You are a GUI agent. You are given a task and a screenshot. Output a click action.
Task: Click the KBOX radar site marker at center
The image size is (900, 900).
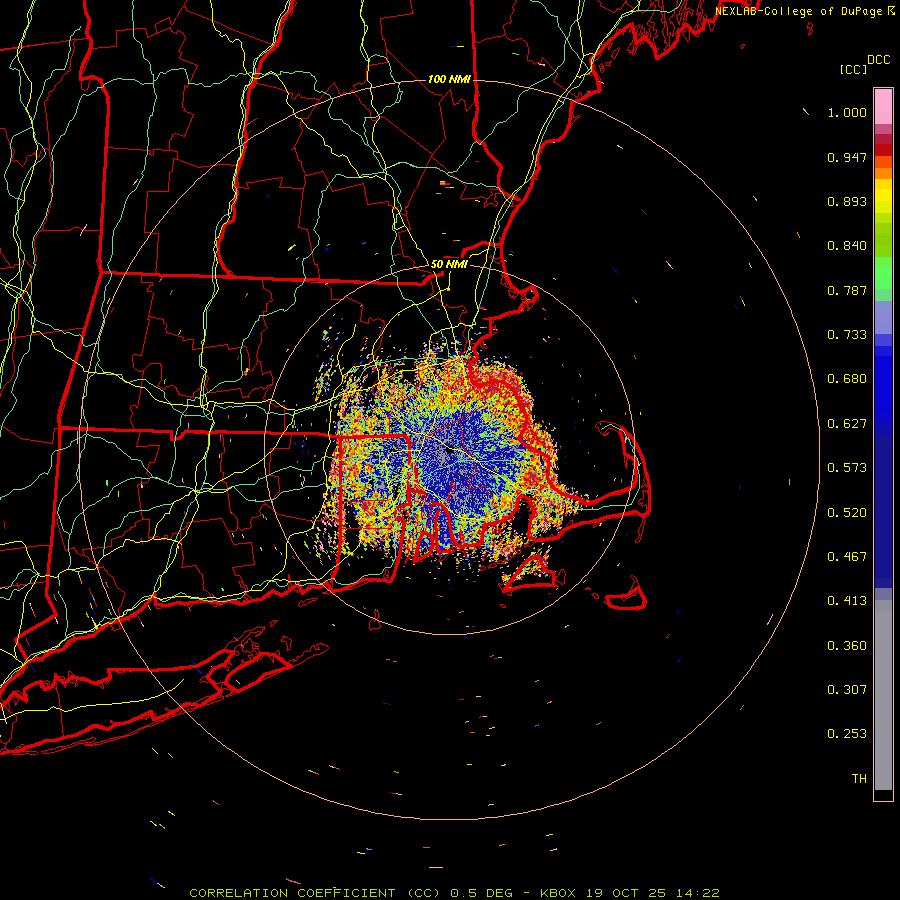coord(449,452)
